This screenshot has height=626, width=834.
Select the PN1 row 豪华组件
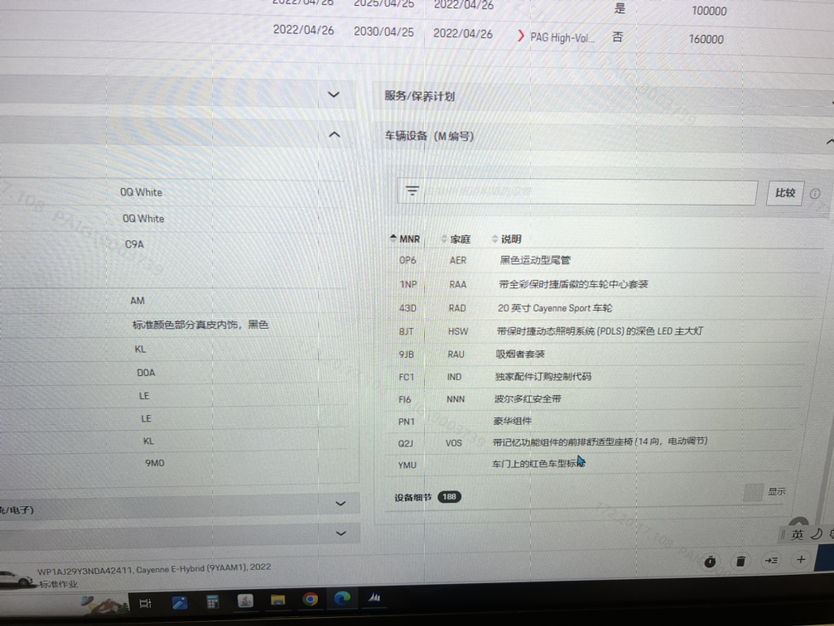(x=591, y=421)
